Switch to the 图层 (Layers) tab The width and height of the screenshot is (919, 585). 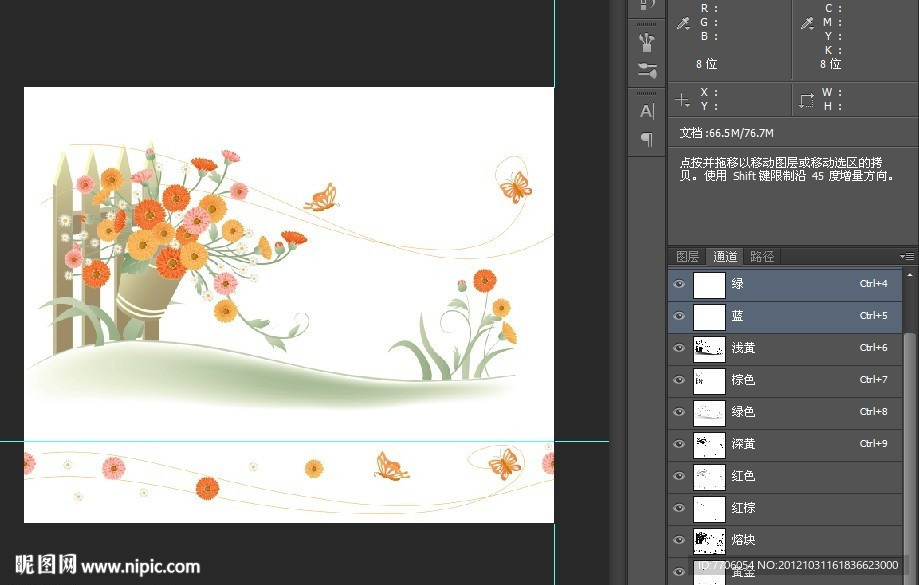tap(687, 257)
